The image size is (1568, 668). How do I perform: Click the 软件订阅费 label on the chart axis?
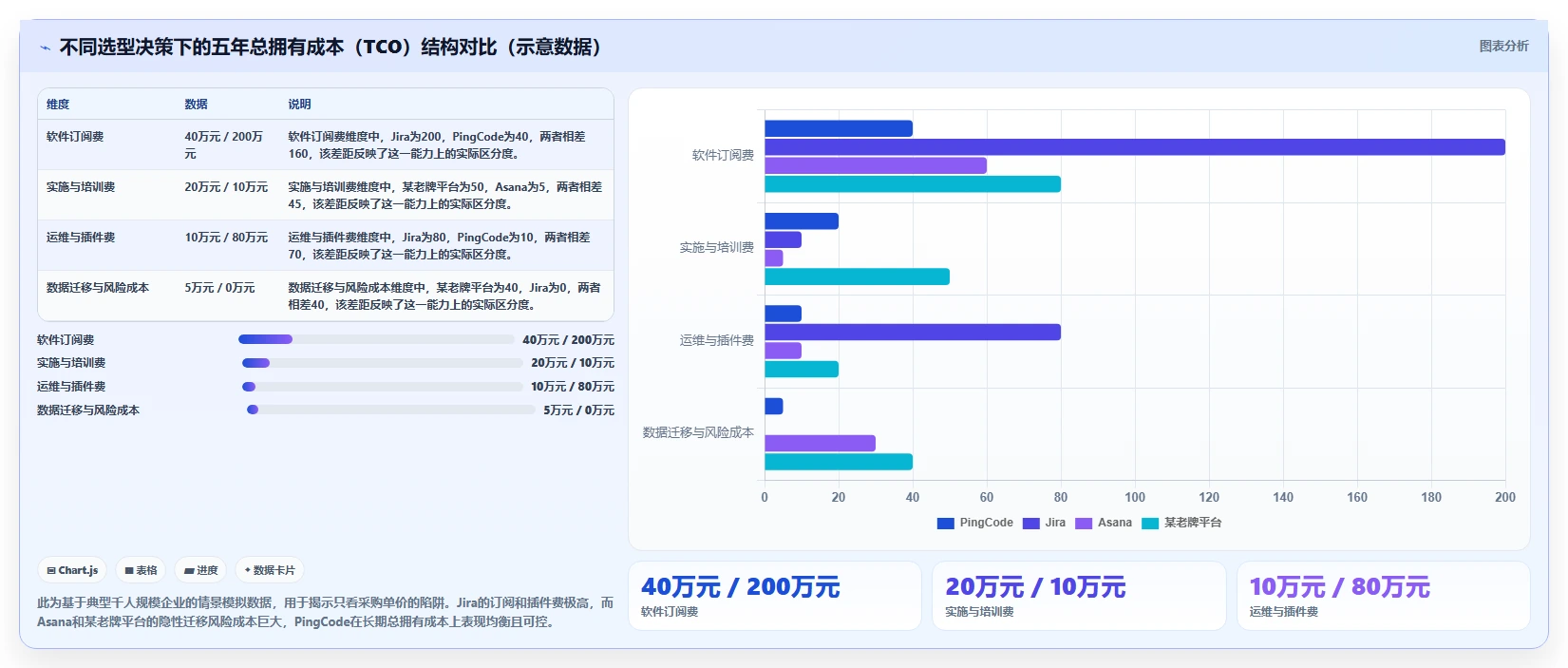pos(723,155)
